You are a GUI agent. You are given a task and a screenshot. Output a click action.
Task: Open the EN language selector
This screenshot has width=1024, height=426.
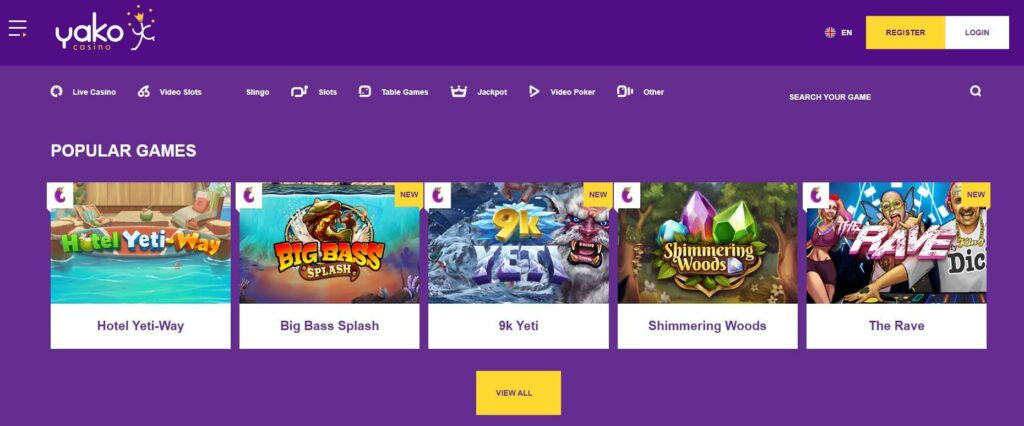839,32
